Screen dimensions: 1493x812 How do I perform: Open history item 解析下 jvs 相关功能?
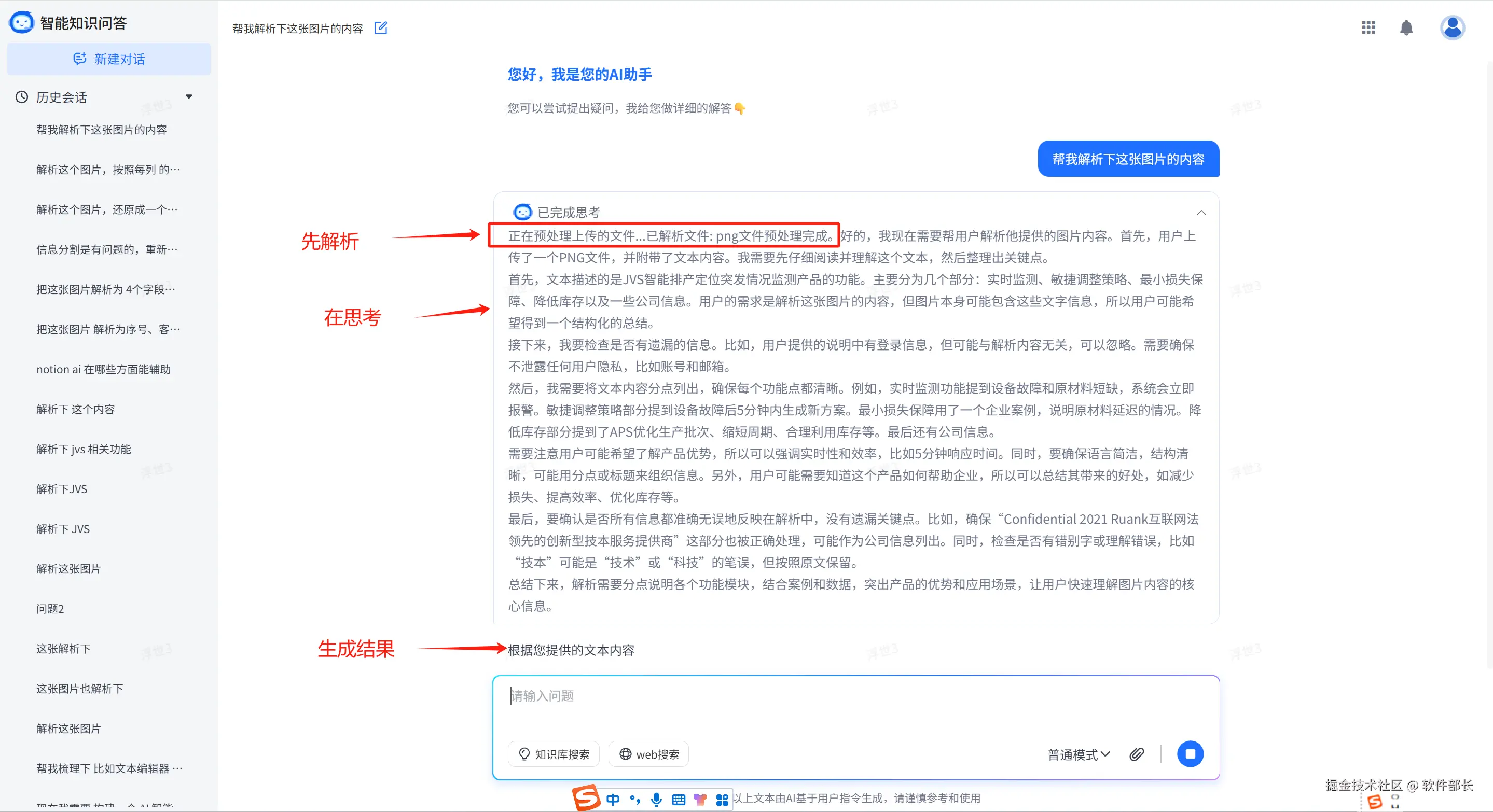coord(84,449)
